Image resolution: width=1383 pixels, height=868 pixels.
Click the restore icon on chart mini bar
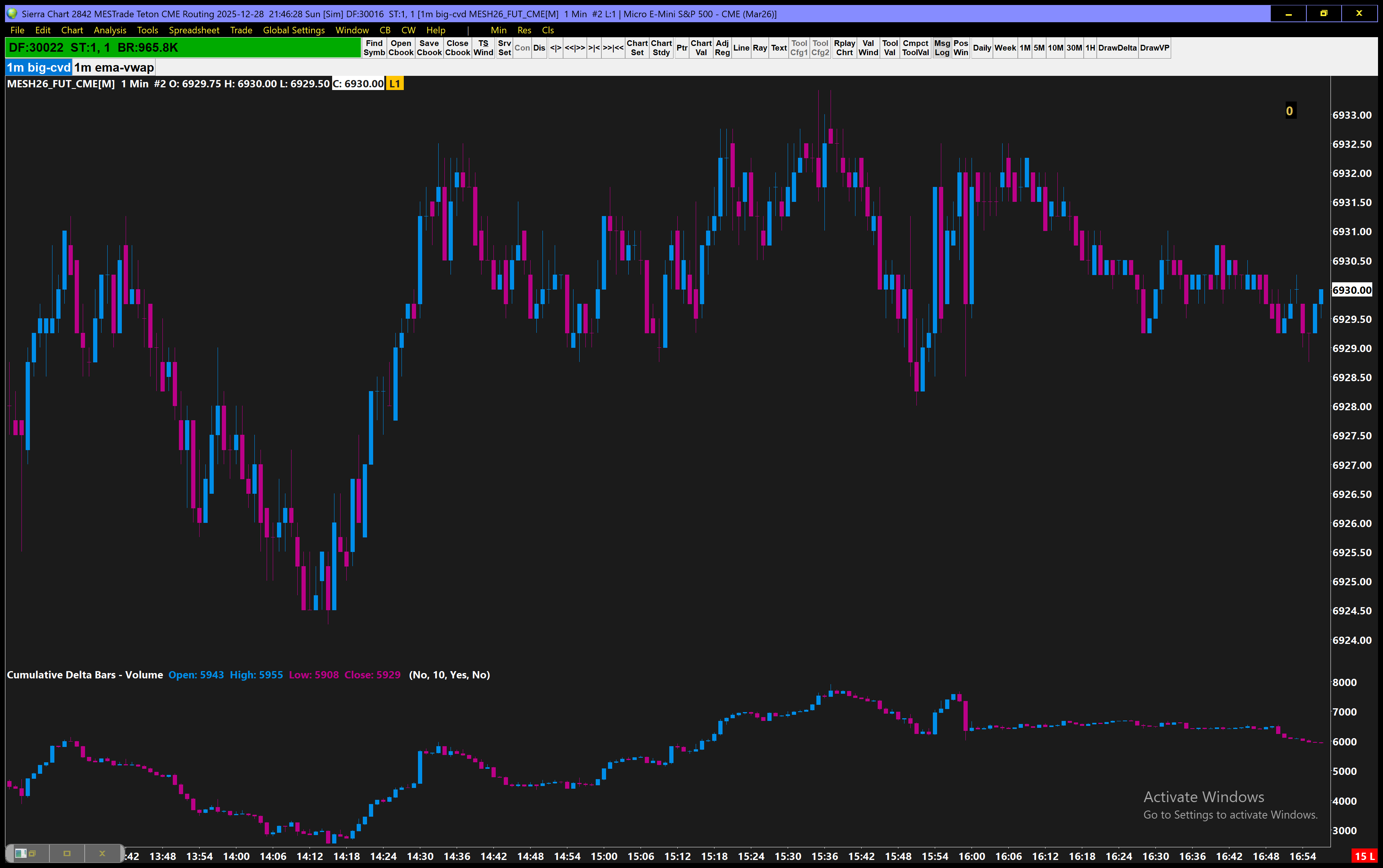[x=32, y=854]
